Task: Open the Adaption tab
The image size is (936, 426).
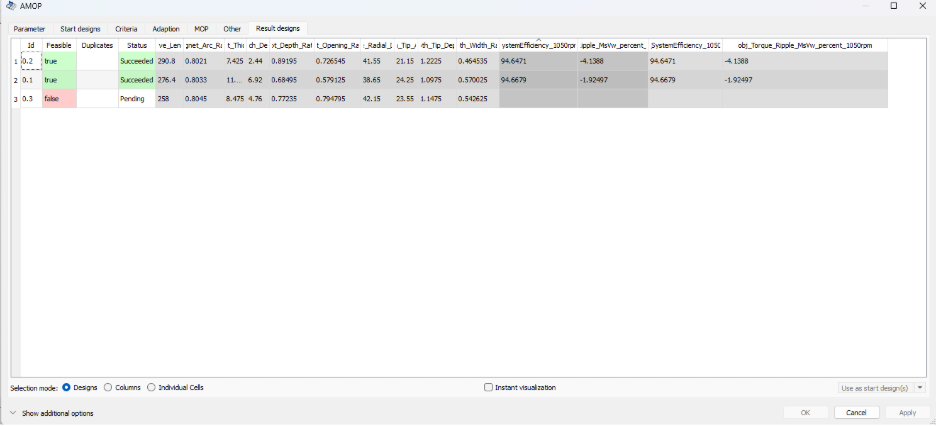Action: tap(166, 29)
